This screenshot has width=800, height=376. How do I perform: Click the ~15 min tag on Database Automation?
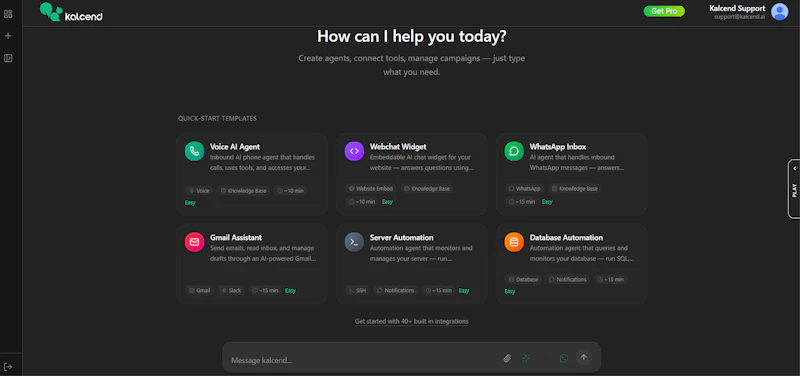[611, 280]
